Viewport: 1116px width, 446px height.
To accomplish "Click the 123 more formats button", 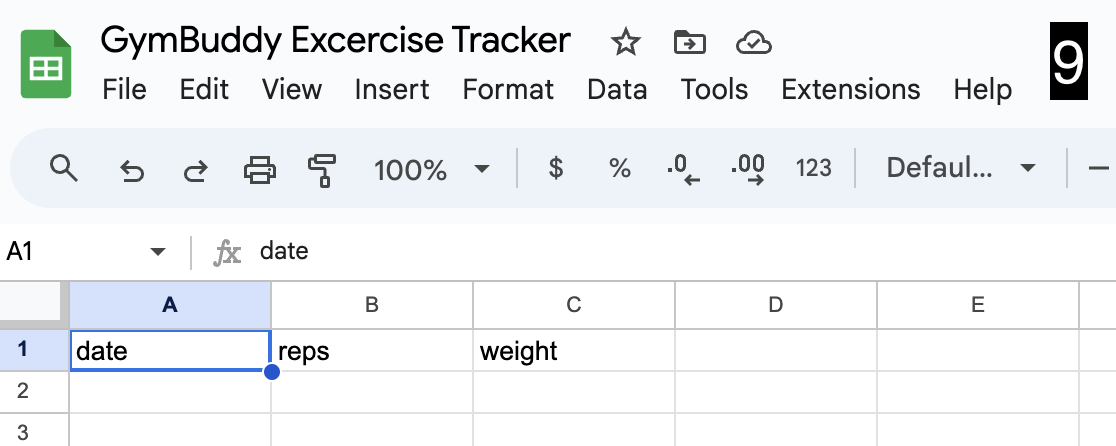I will click(814, 169).
